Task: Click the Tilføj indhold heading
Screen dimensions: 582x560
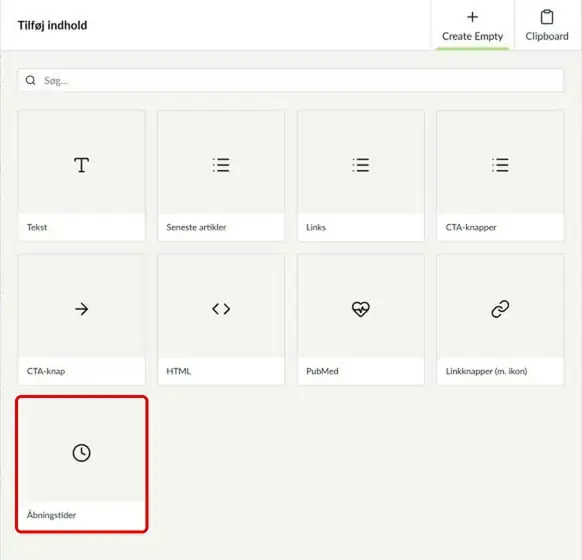Action: pos(52,25)
